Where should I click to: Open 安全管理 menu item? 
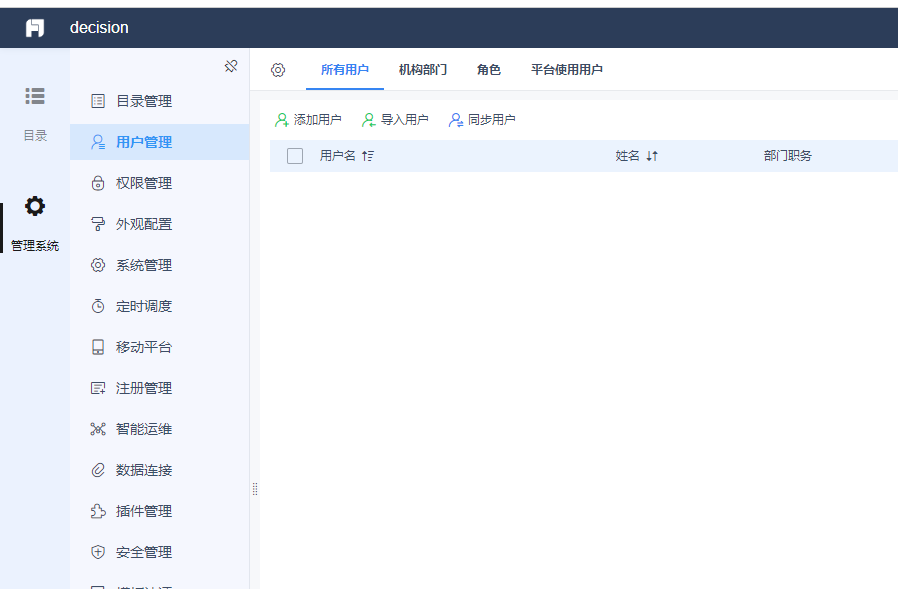tap(159, 552)
